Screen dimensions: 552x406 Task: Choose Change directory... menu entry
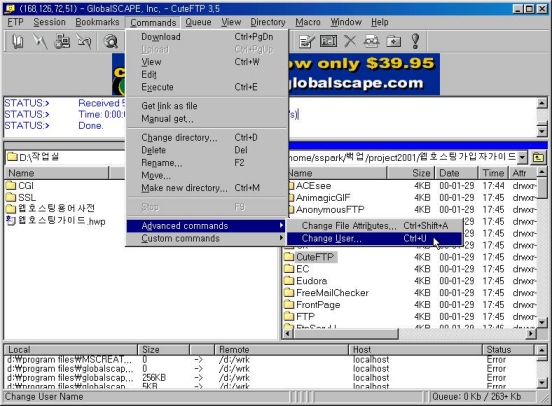pyautogui.click(x=206, y=137)
